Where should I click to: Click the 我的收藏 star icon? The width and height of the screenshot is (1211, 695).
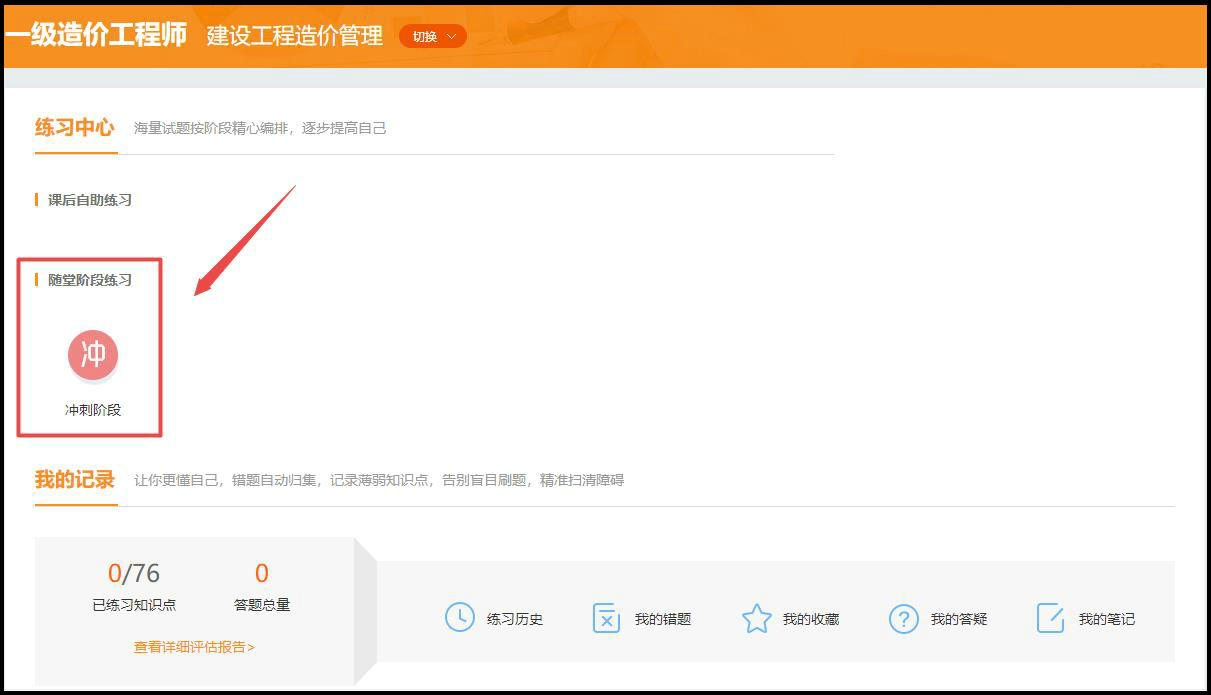coord(757,617)
